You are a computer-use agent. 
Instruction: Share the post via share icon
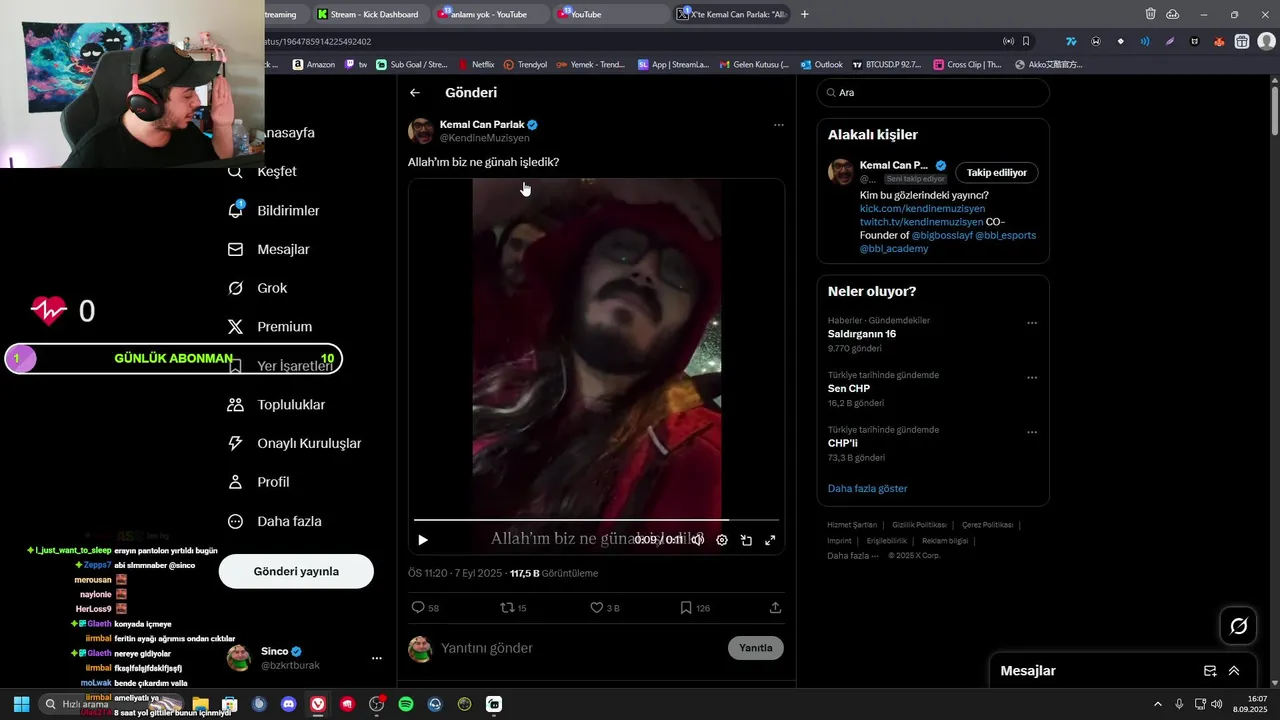click(775, 607)
